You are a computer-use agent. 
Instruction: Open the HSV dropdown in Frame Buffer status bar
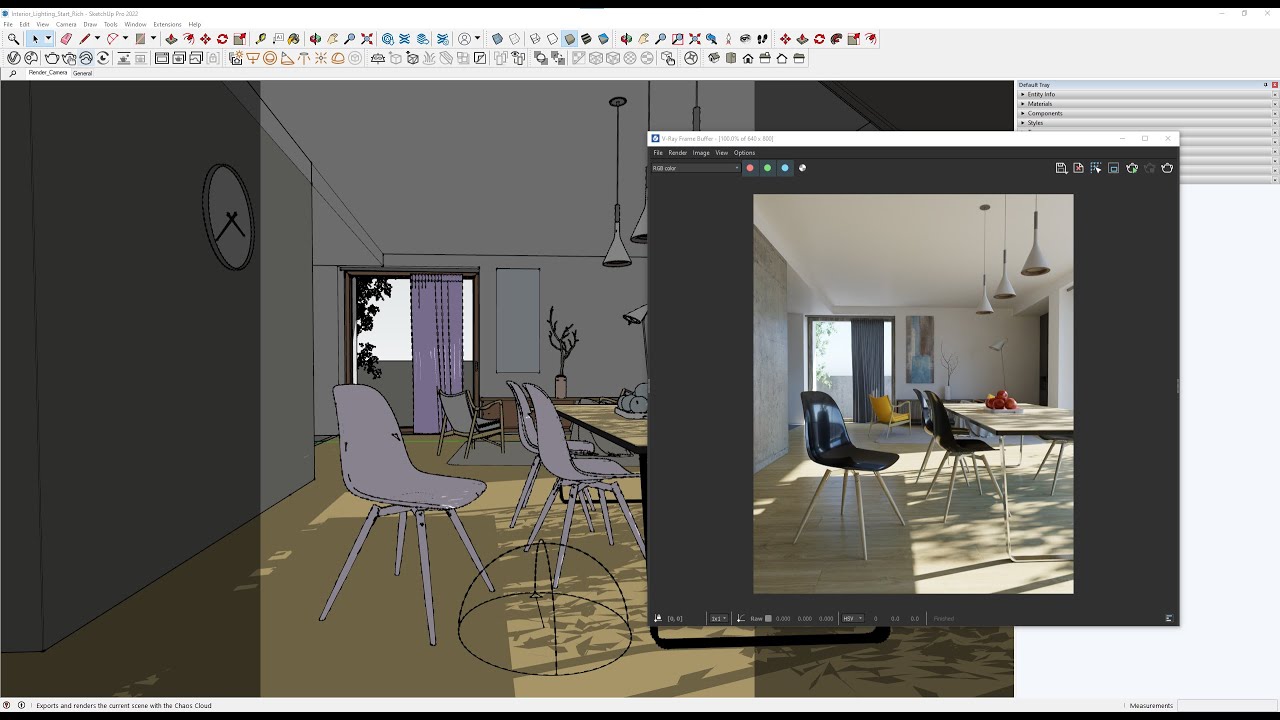click(x=852, y=618)
